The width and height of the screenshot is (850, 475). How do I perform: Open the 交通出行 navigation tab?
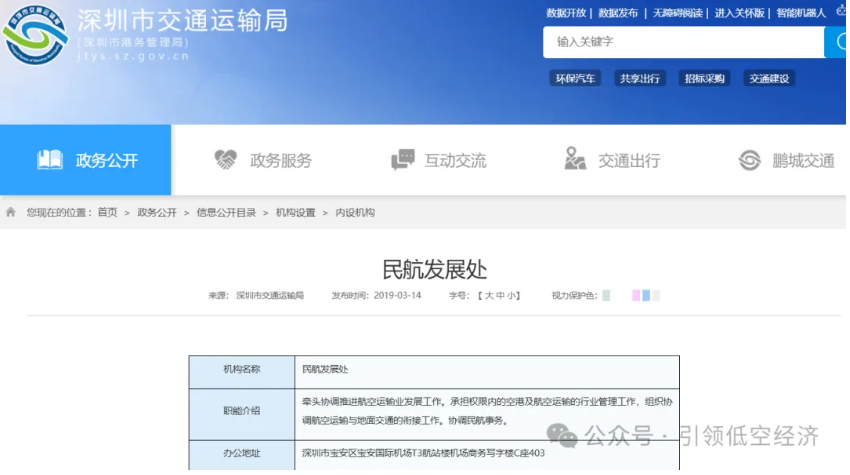pyautogui.click(x=628, y=160)
